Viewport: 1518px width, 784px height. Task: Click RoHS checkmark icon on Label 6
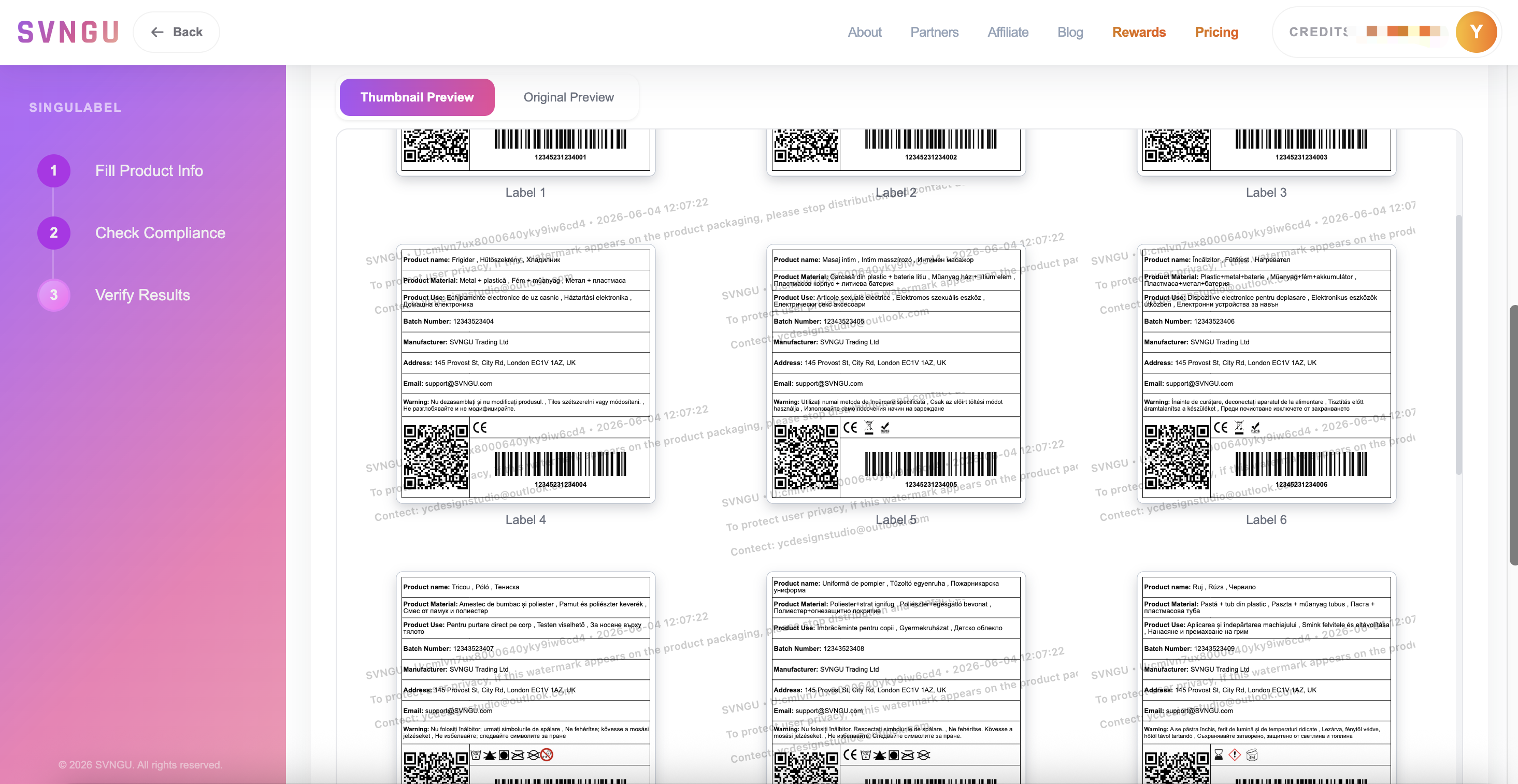1255,427
